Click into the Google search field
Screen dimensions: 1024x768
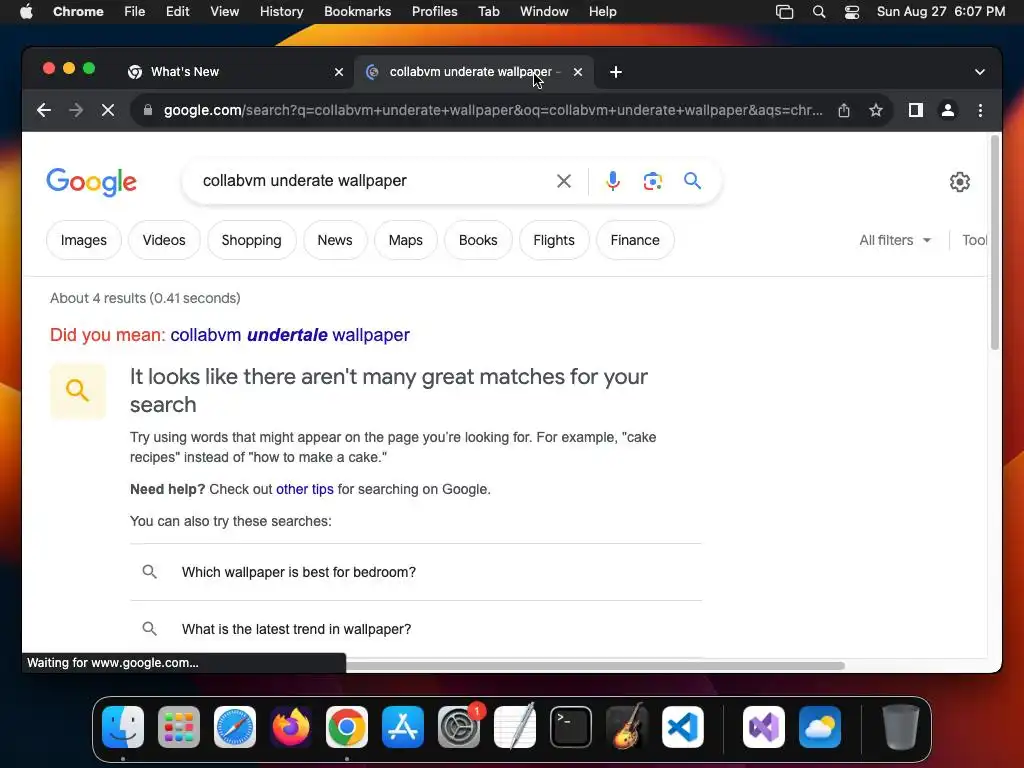(x=372, y=181)
